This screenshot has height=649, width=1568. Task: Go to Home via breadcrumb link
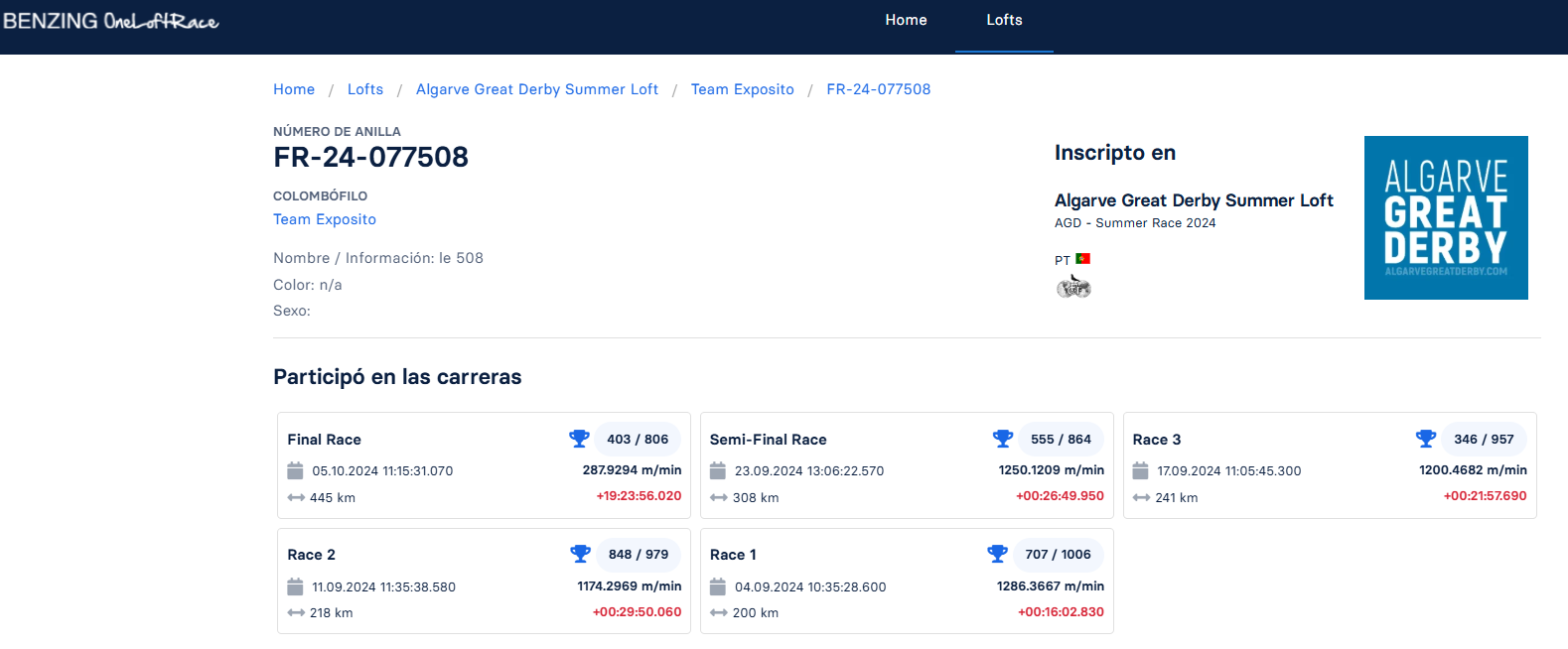(x=294, y=89)
